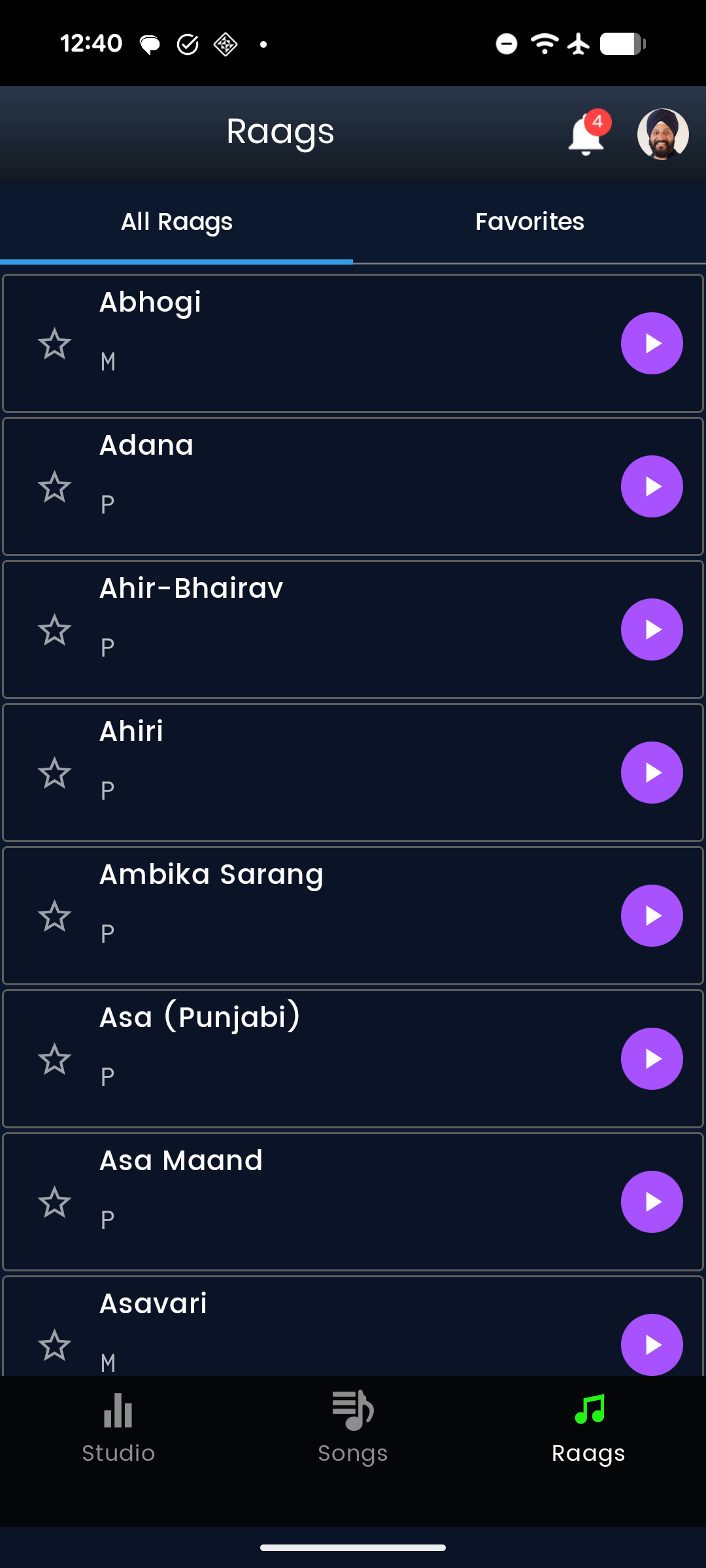Start playback of Ahir-Bhairav
This screenshot has width=706, height=1568.
(652, 630)
